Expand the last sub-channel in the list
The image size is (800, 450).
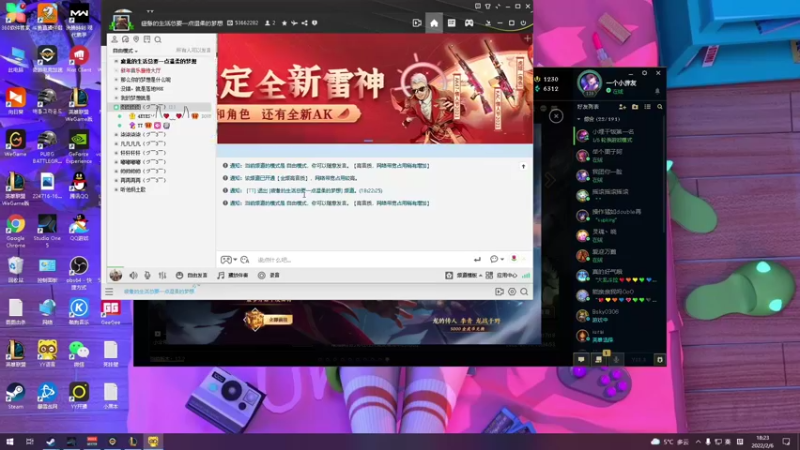tap(116, 190)
